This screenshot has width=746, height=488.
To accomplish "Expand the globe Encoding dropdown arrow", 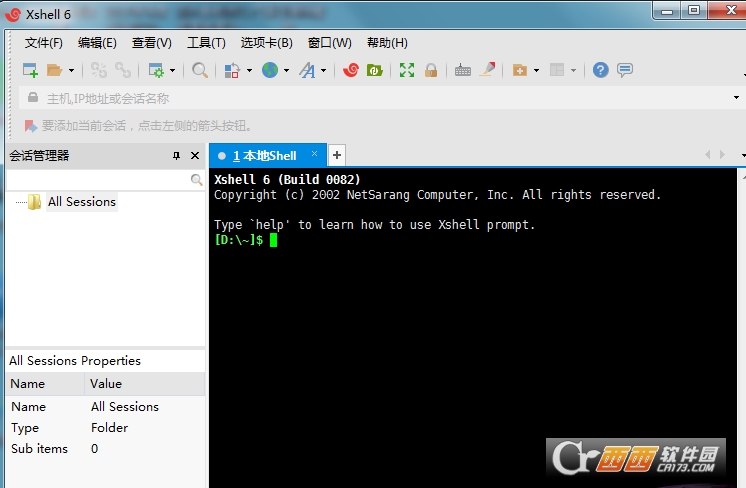I will pyautogui.click(x=286, y=70).
